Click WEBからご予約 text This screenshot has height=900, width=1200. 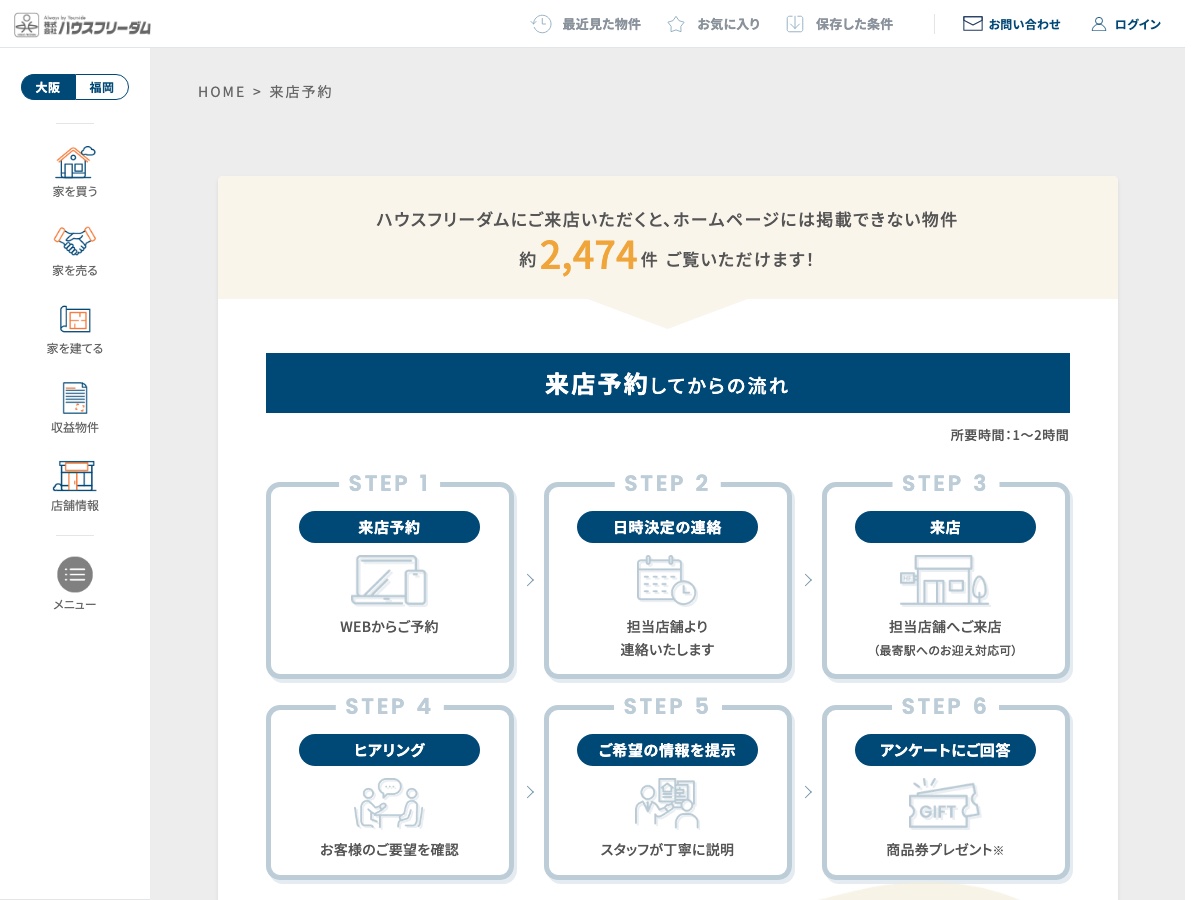[389, 627]
